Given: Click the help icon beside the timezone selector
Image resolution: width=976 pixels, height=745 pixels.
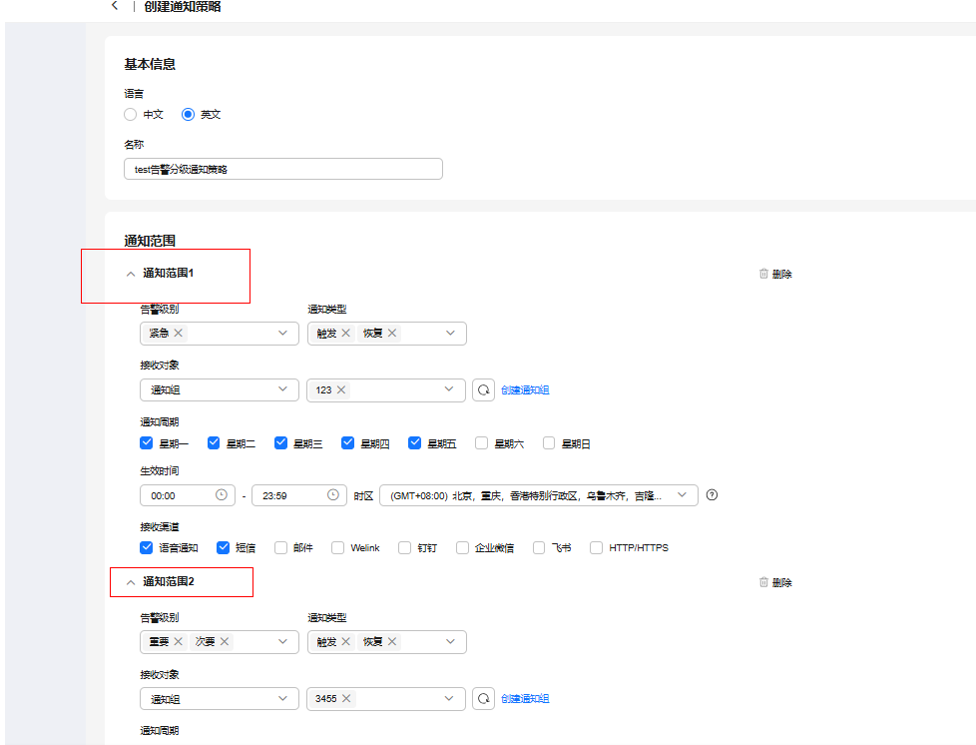Looking at the screenshot, I should (x=711, y=495).
